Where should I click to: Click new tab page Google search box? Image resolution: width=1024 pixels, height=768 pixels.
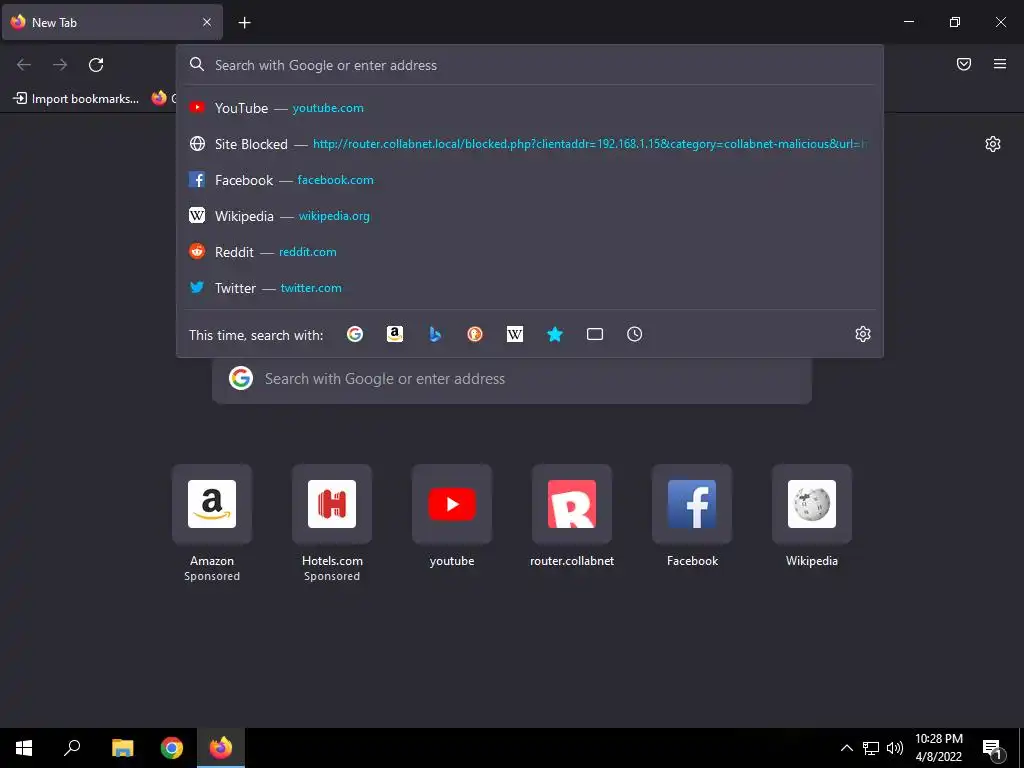click(x=512, y=379)
